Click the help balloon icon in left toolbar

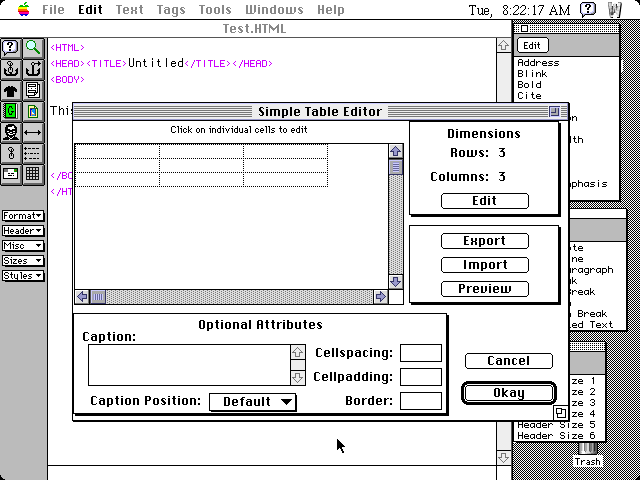point(11,47)
